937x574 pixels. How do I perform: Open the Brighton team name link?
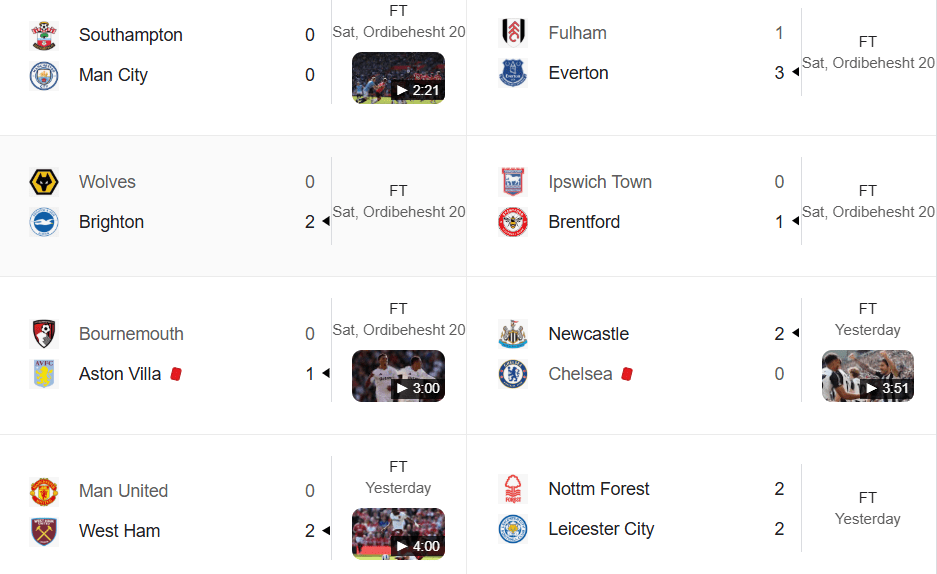111,222
